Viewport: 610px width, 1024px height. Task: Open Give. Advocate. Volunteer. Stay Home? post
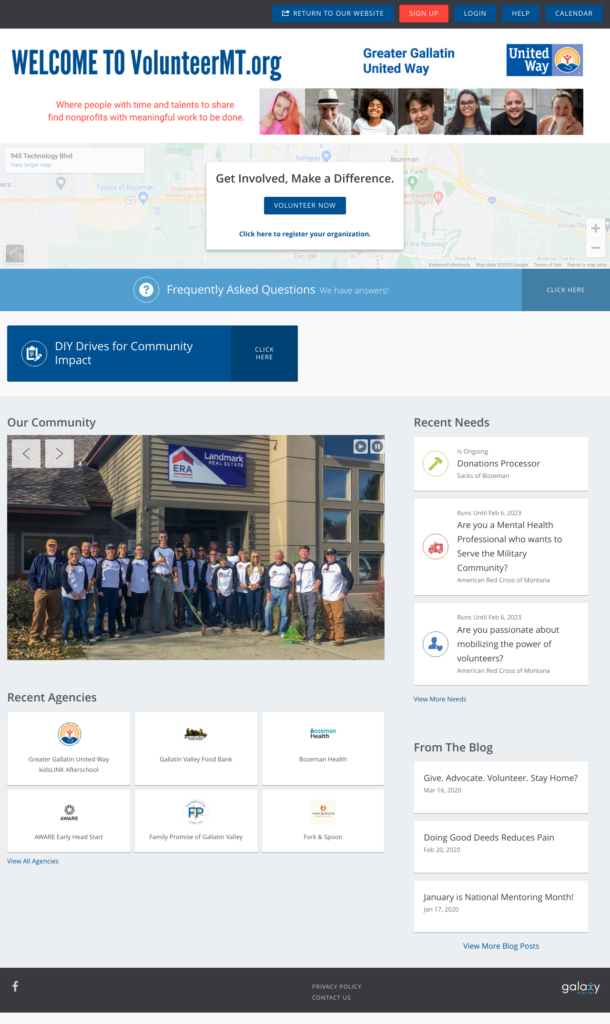pyautogui.click(x=500, y=778)
